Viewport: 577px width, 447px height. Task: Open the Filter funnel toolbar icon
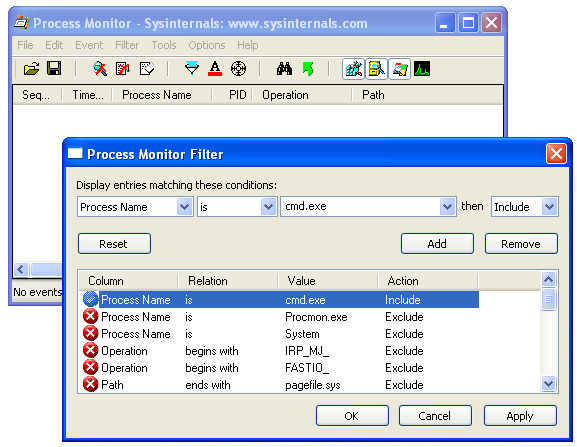192,68
